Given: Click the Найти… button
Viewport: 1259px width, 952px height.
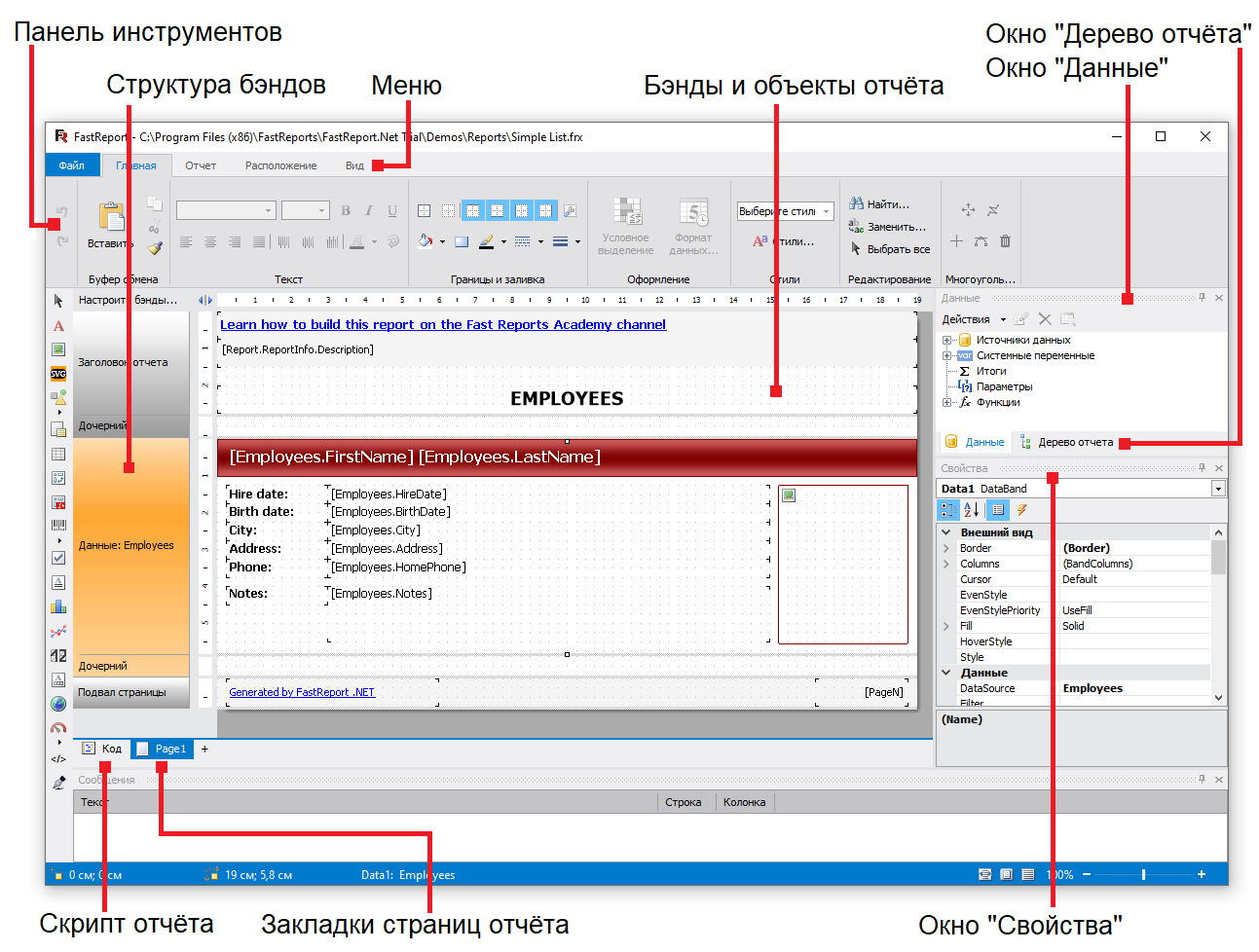Looking at the screenshot, I should tap(879, 204).
